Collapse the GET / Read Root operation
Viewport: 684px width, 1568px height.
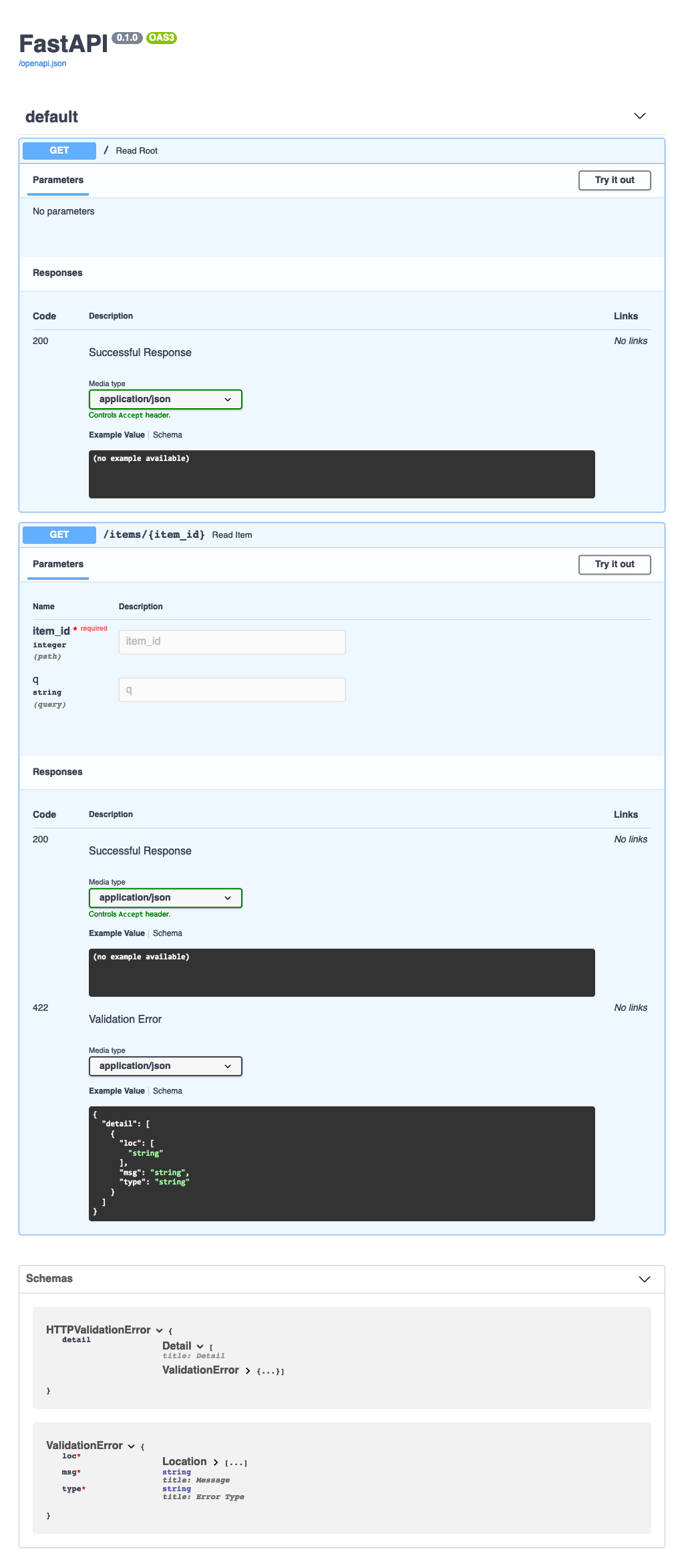coord(342,151)
